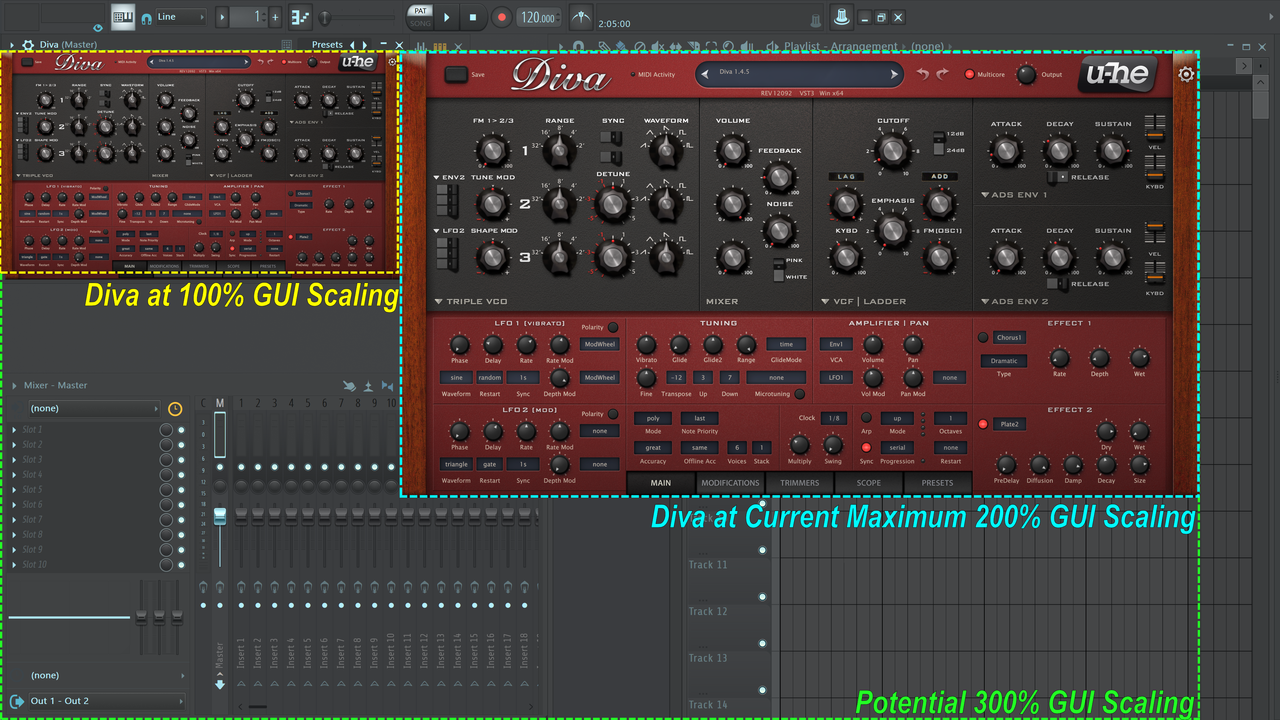Click Diva's undo arrow icon
Viewport: 1280px width, 720px height.
922,73
